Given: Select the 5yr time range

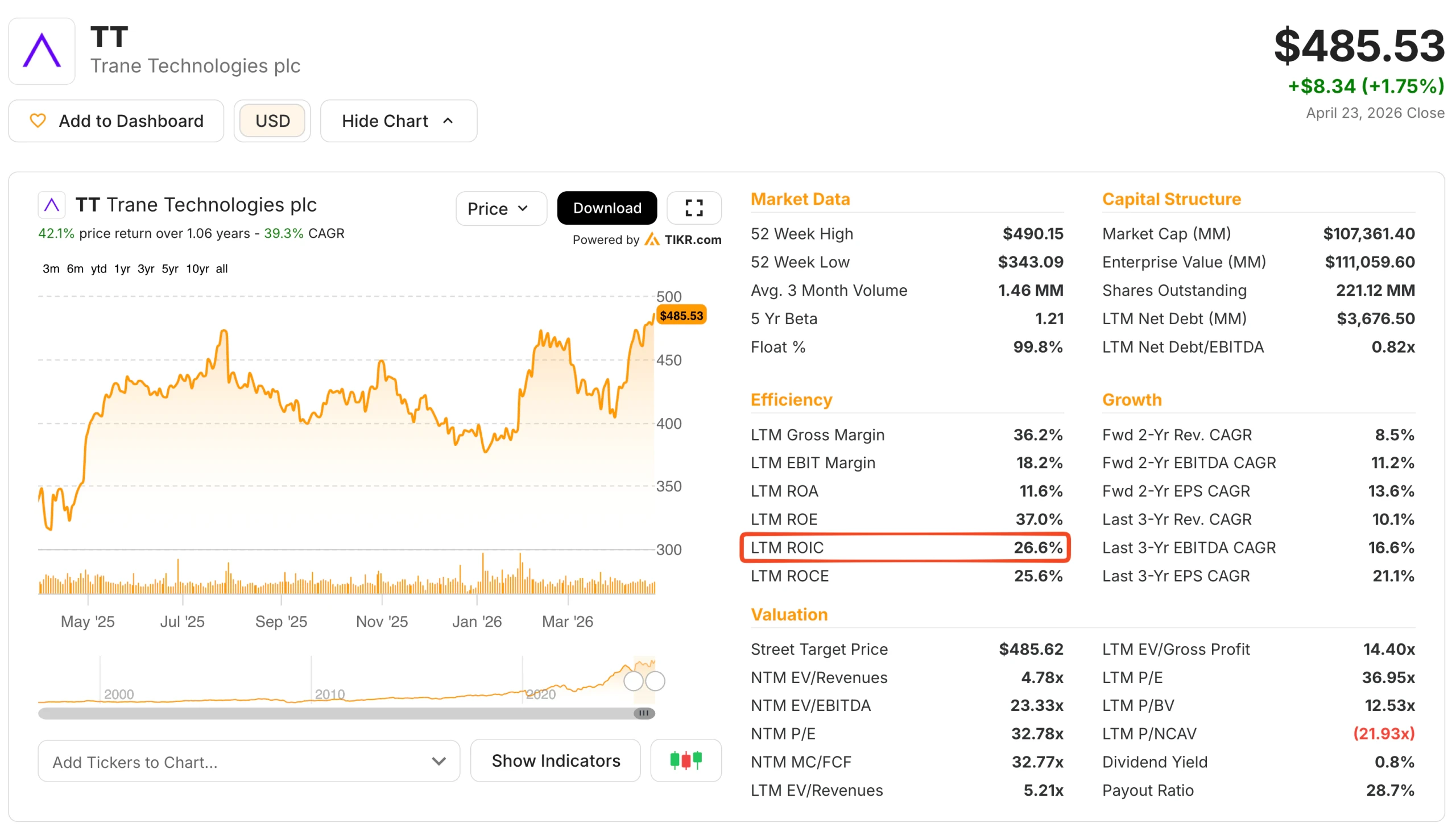Looking at the screenshot, I should pos(169,269).
